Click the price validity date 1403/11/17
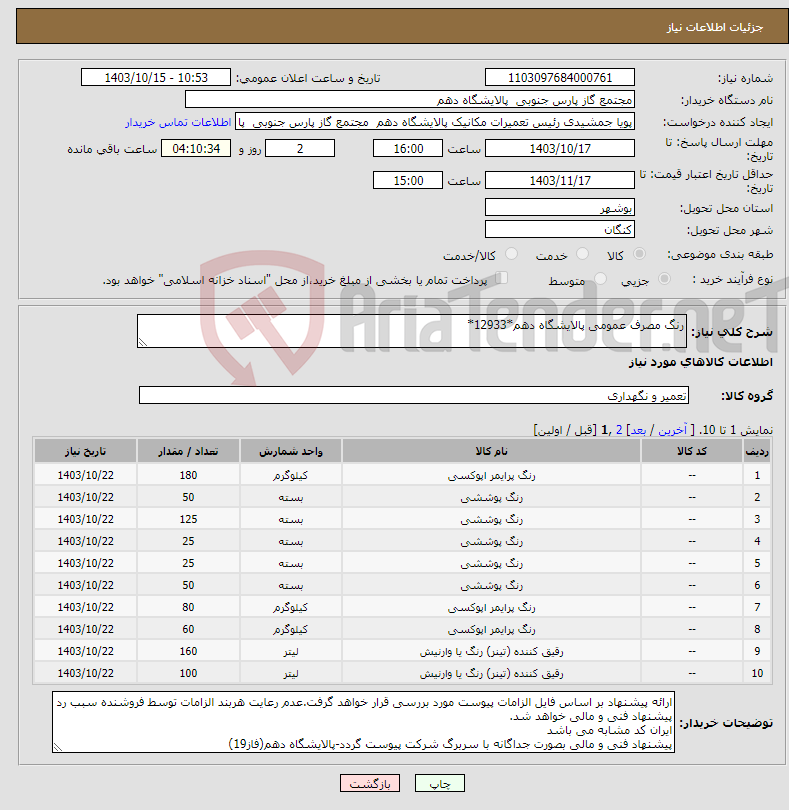Viewport: 789px width, 810px height. point(560,180)
